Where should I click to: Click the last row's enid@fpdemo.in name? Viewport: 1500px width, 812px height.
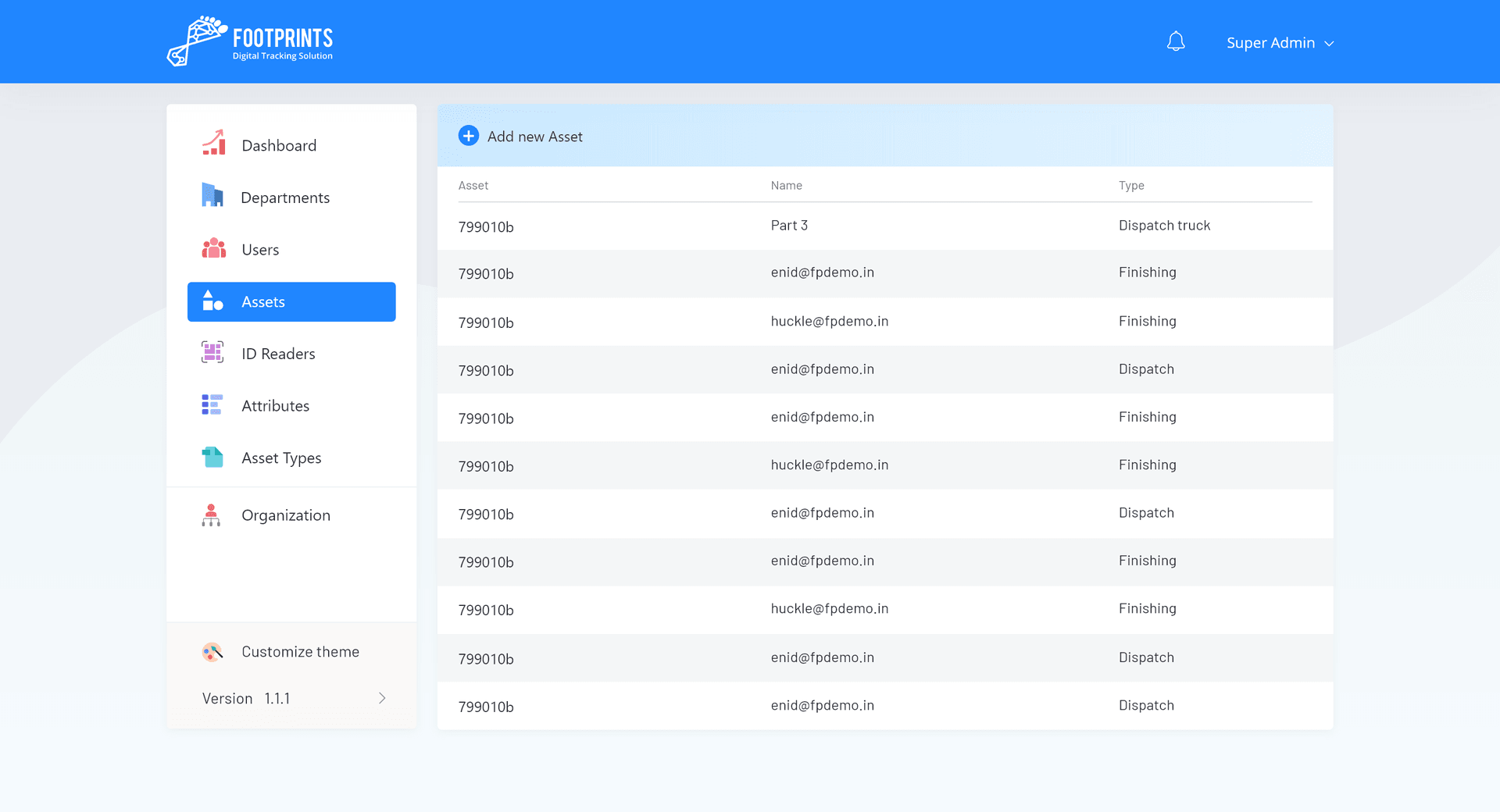[x=823, y=706]
